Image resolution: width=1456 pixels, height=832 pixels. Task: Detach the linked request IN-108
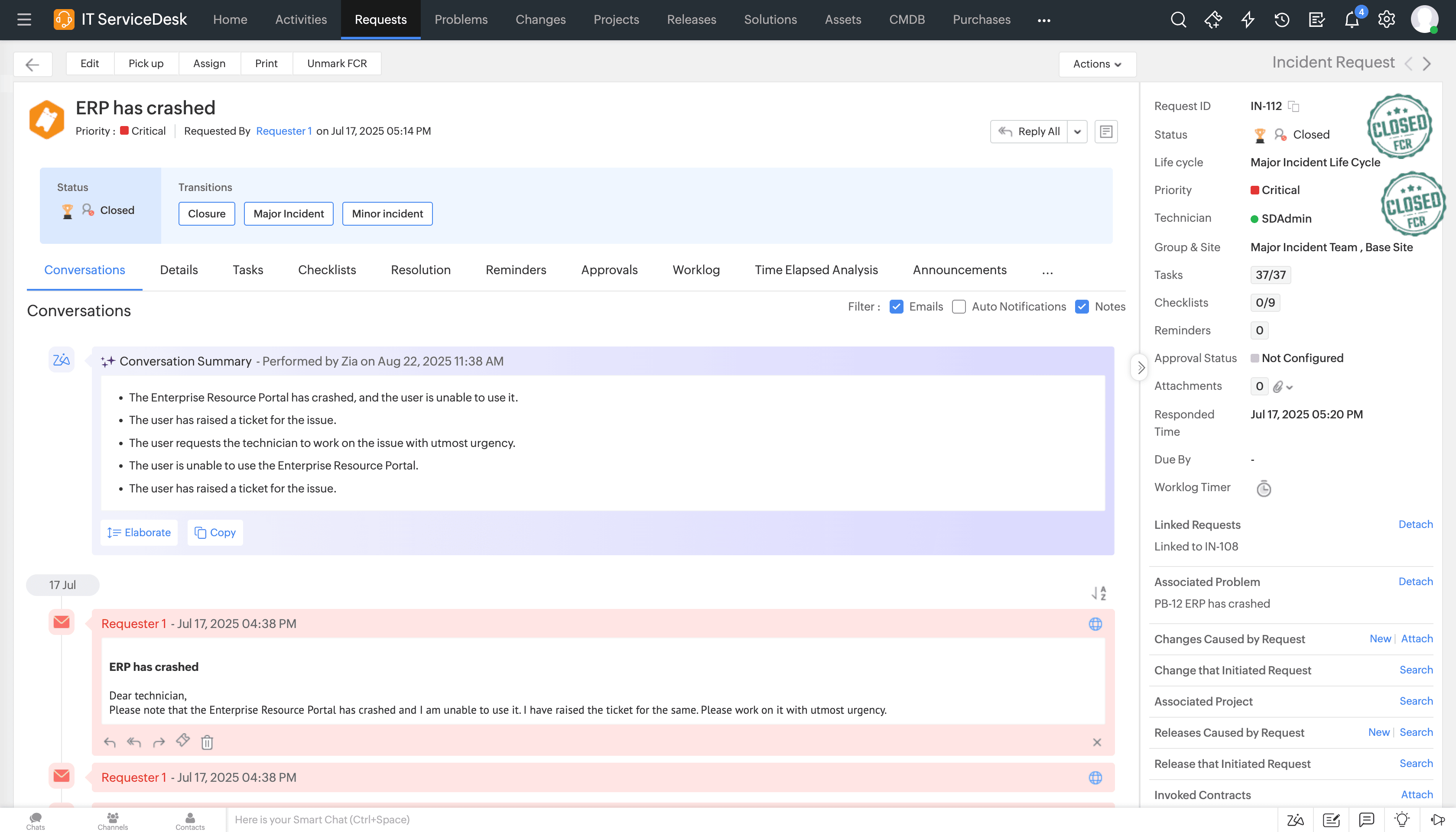click(1415, 524)
